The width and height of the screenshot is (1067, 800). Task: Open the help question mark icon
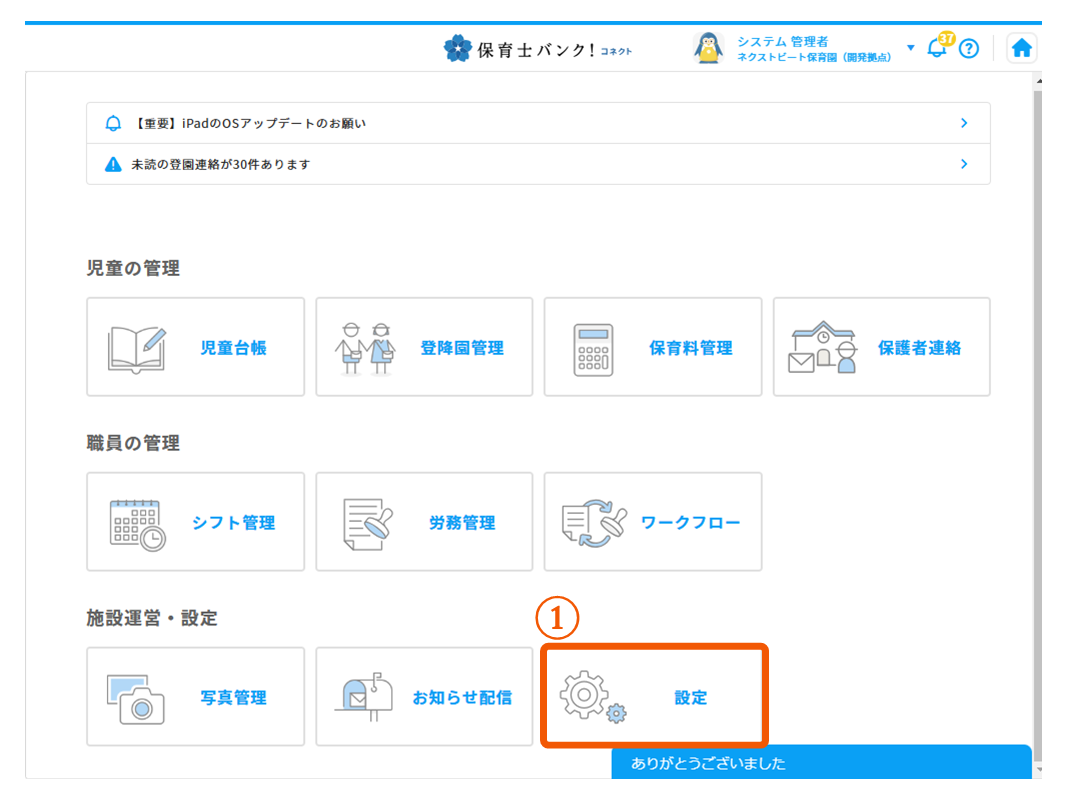[x=968, y=48]
